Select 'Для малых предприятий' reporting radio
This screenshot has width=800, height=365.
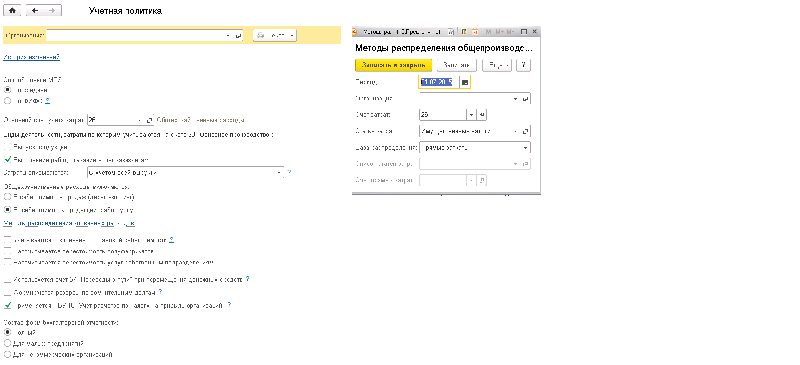7,343
